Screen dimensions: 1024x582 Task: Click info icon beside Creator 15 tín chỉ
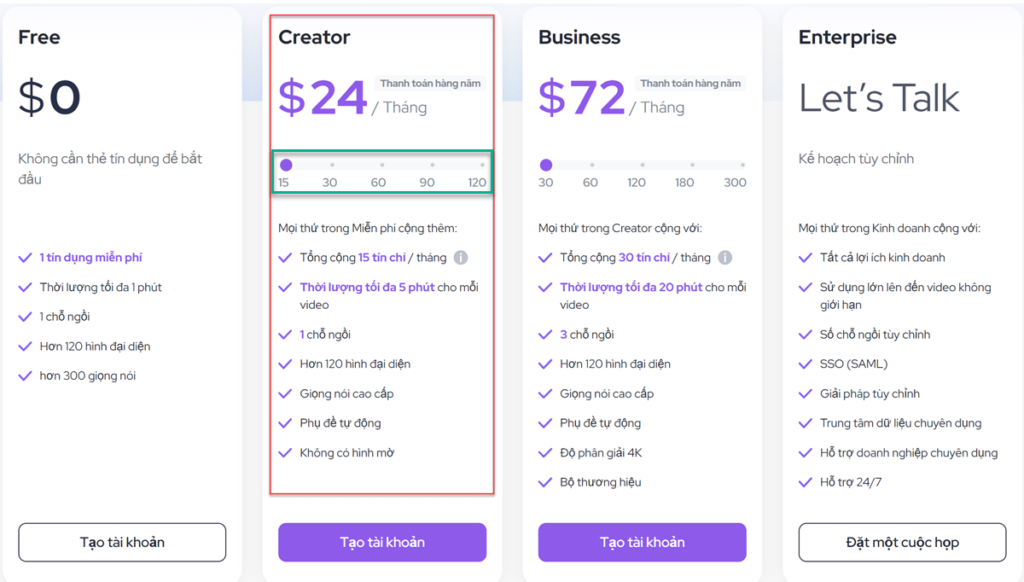point(461,257)
